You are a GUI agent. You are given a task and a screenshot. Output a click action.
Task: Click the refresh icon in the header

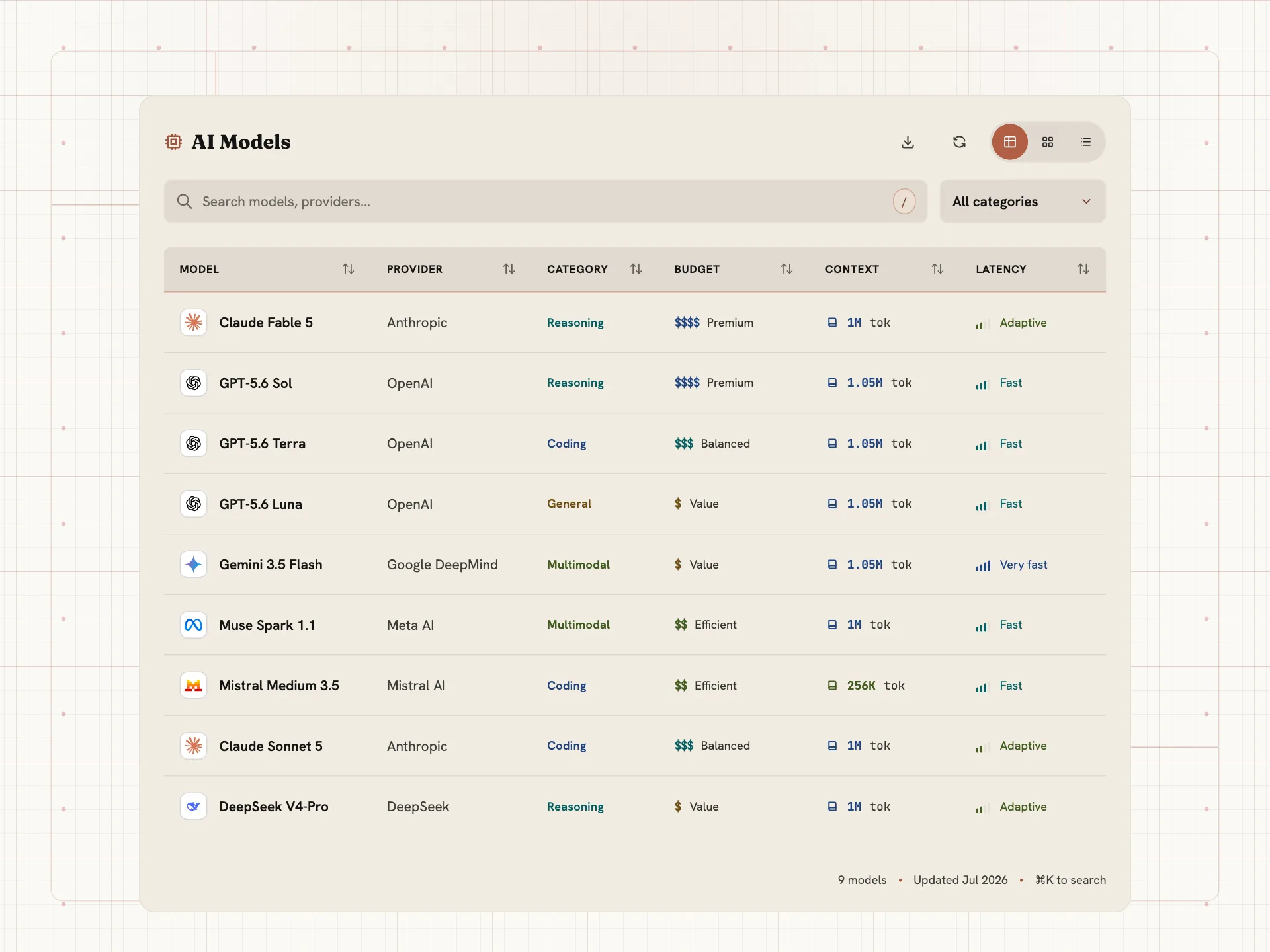coord(959,142)
